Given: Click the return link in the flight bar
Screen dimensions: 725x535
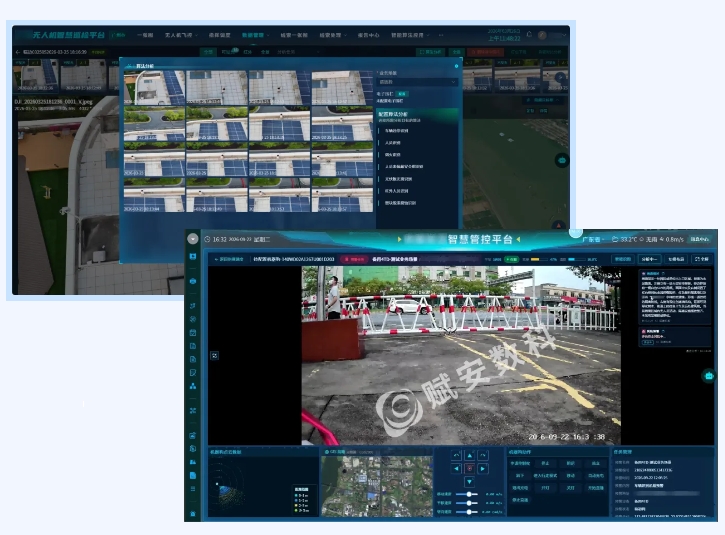Looking at the screenshot, I should point(229,259).
